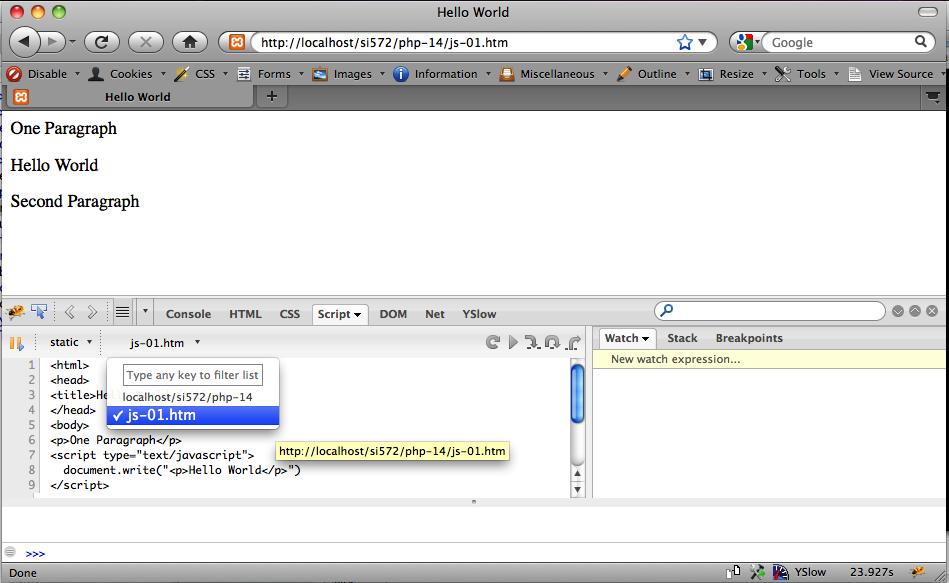Open Firebug in a new window
This screenshot has height=583, width=949.
[x=915, y=311]
